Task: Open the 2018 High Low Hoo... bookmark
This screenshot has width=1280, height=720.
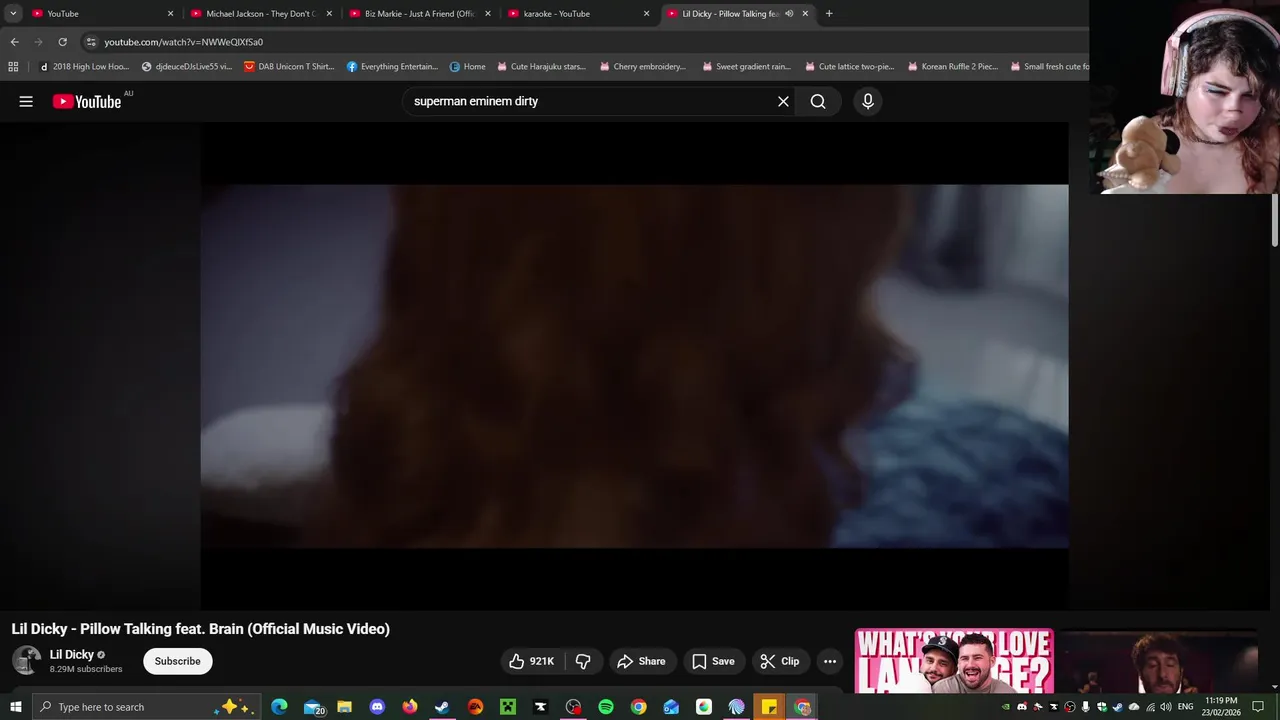Action: coord(85,67)
